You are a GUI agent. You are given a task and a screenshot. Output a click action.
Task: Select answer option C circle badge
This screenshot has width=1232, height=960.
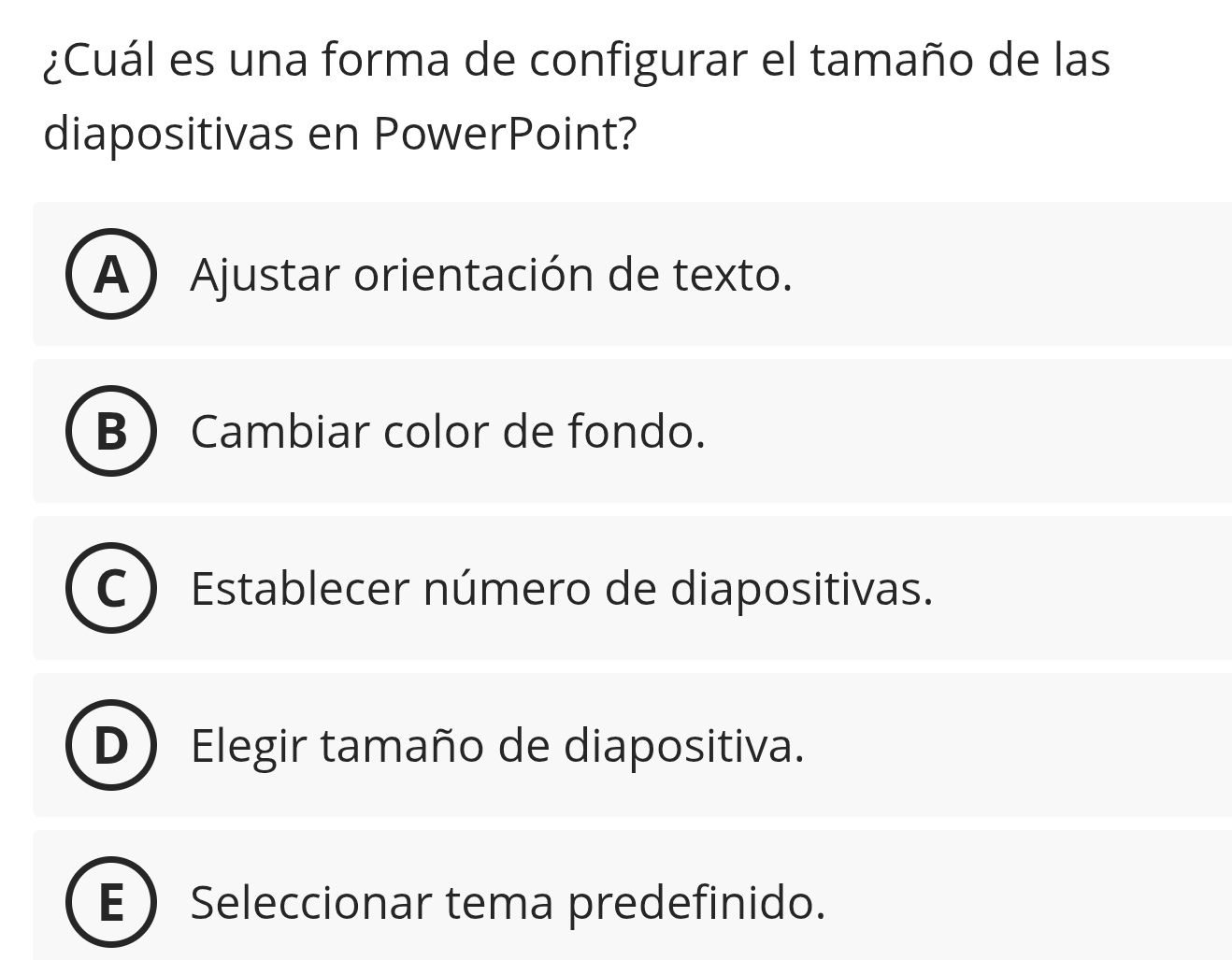click(x=111, y=589)
